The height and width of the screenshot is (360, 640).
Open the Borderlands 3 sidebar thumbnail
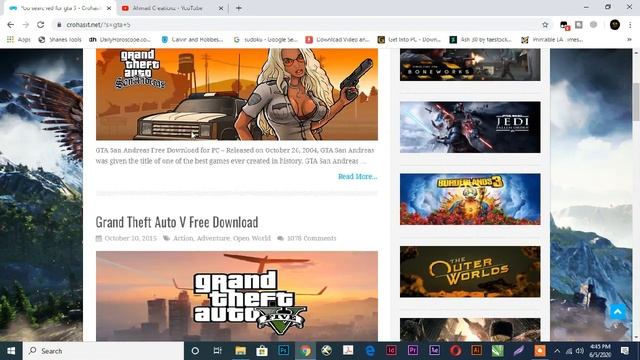pos(470,199)
